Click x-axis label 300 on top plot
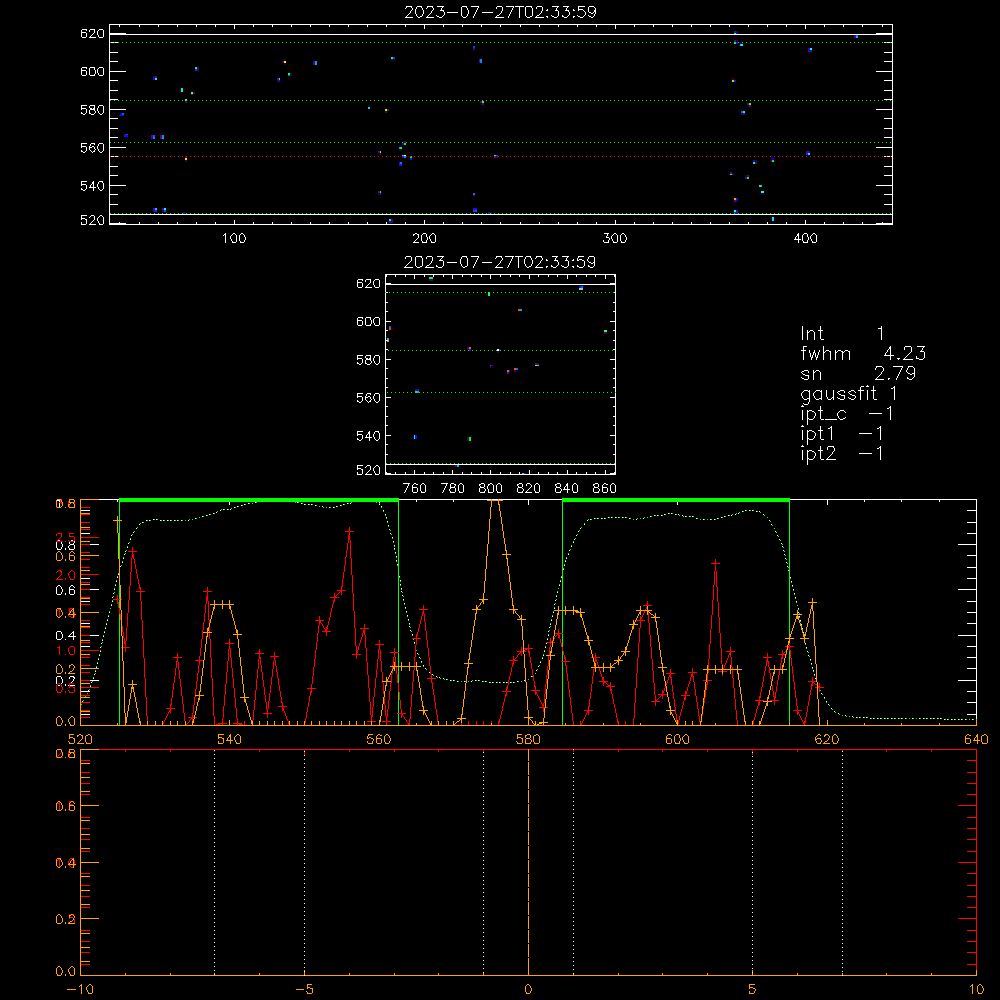This screenshot has width=1000, height=1000. 615,239
